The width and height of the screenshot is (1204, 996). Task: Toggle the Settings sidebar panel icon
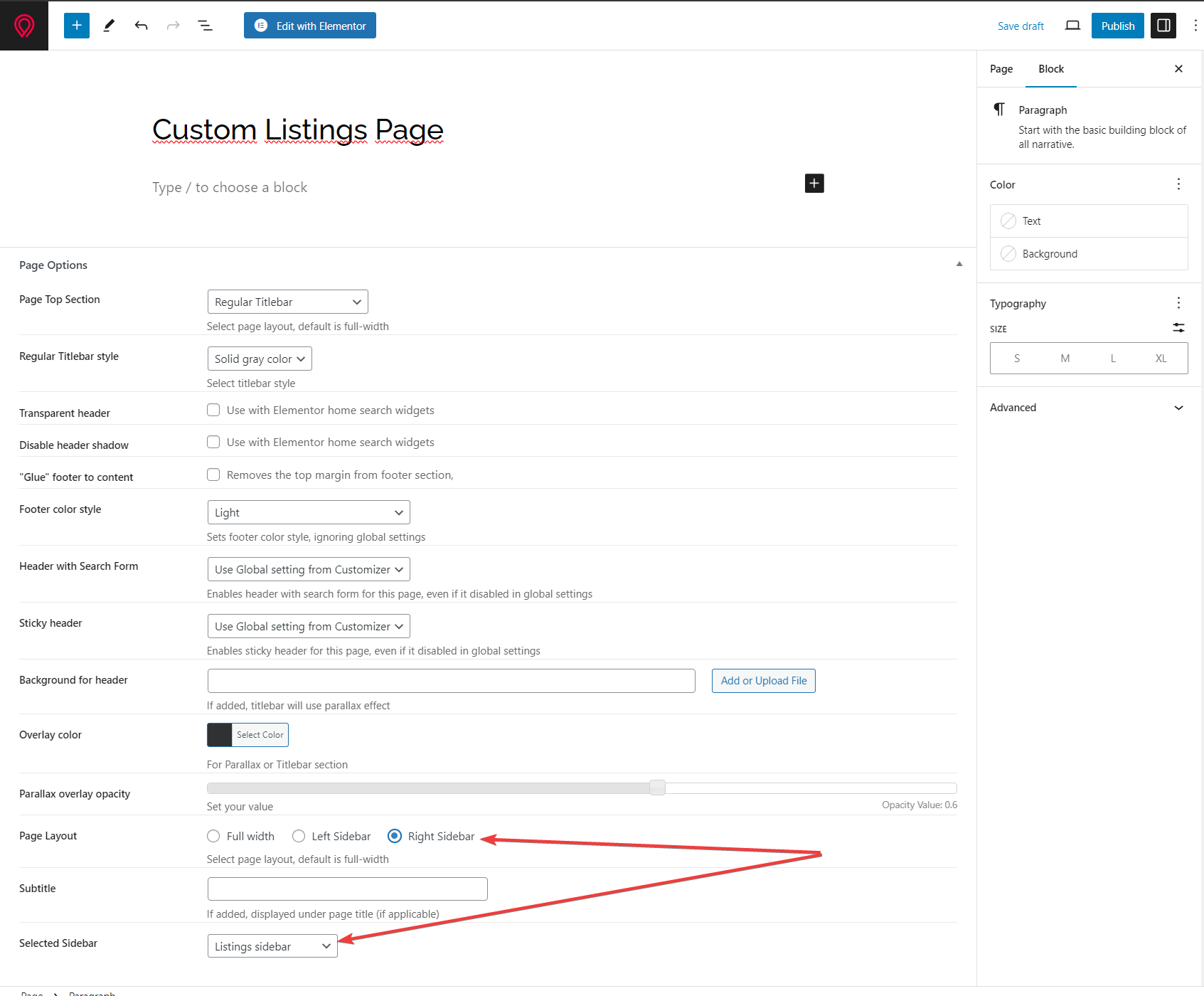point(1163,26)
